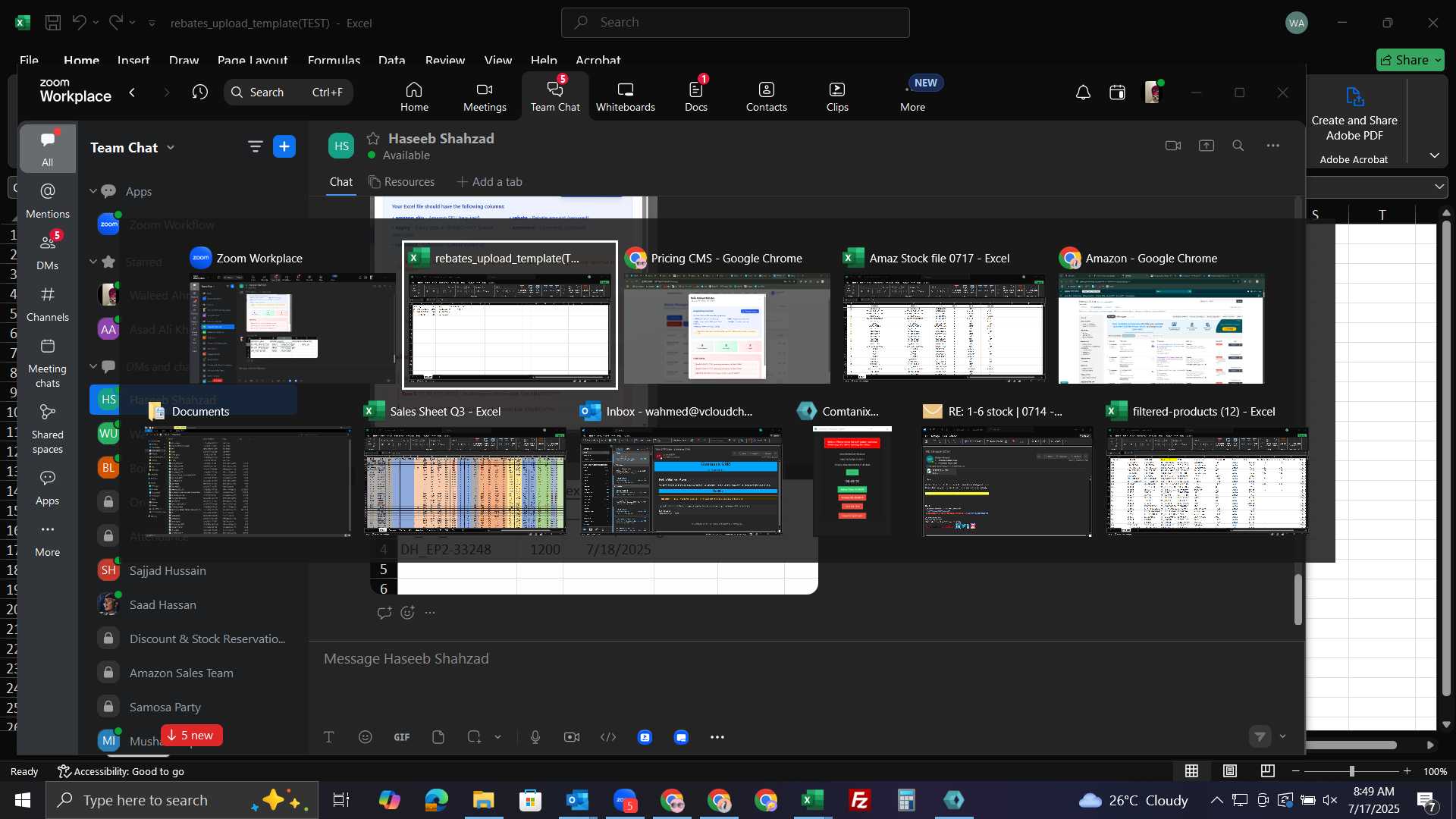
Task: Switch to Page Layout view in Excel
Action: tap(1230, 771)
